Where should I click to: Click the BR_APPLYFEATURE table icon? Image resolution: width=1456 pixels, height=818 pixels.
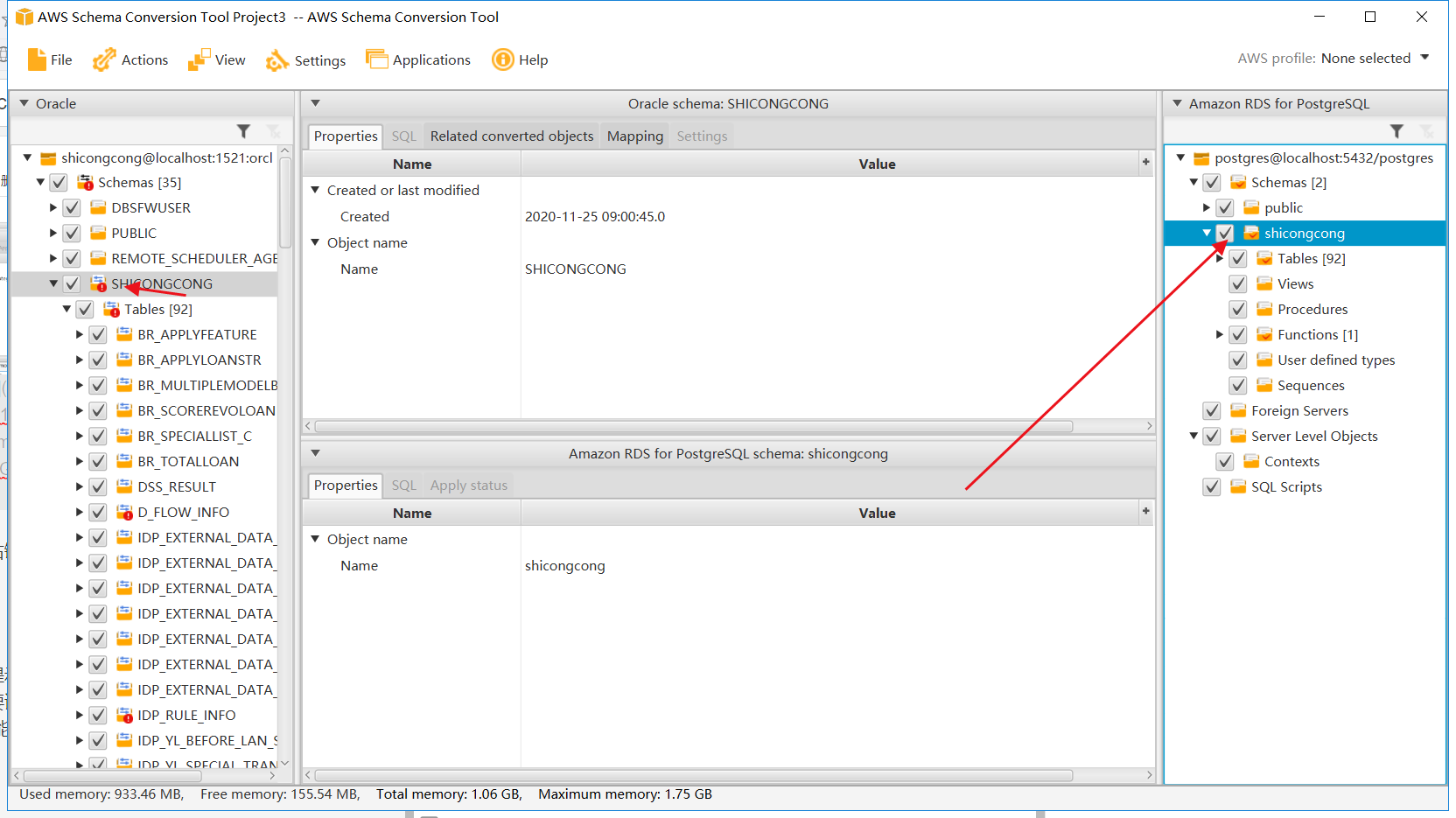[124, 334]
